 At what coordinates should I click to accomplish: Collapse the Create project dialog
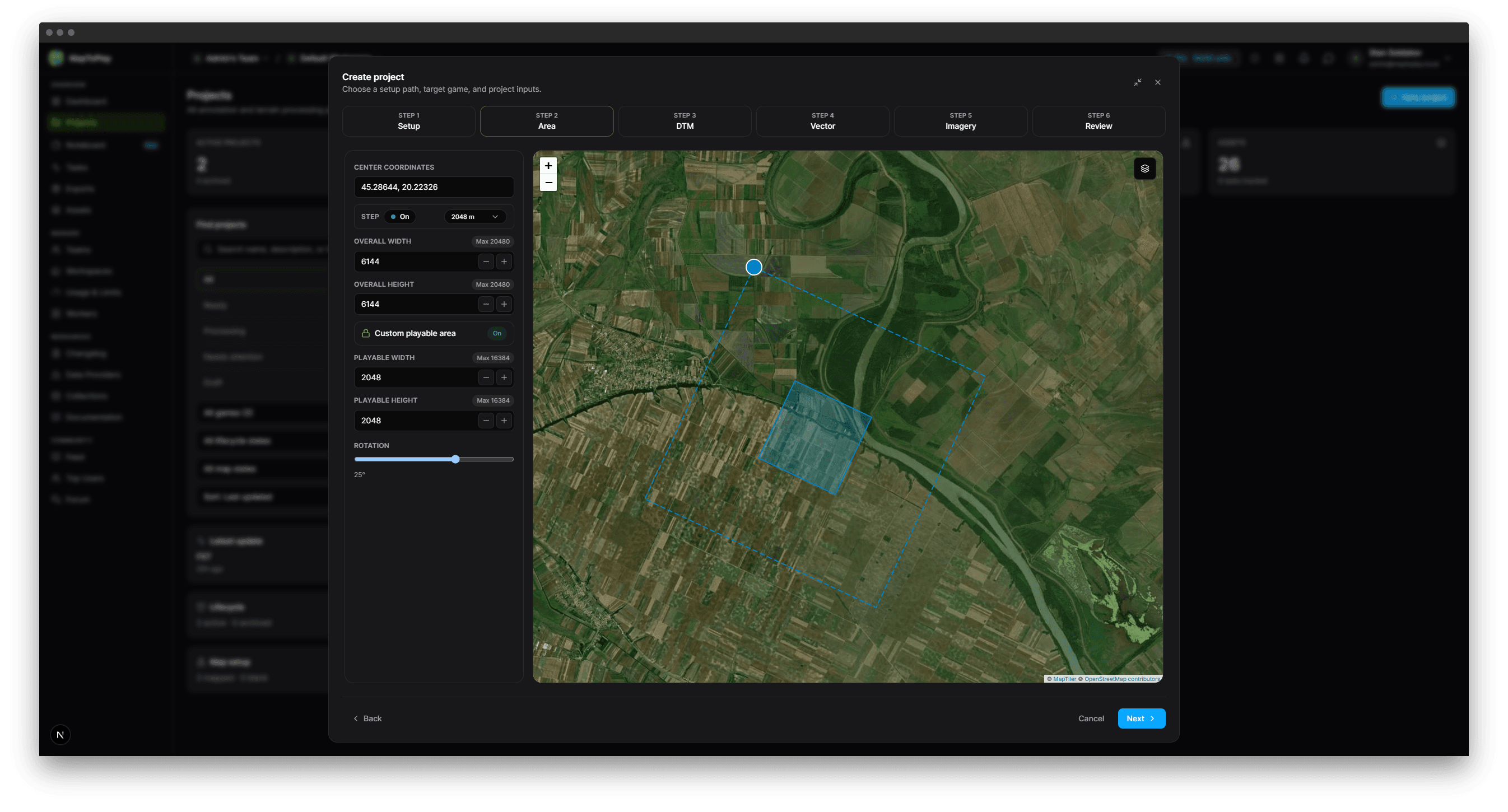(x=1137, y=82)
